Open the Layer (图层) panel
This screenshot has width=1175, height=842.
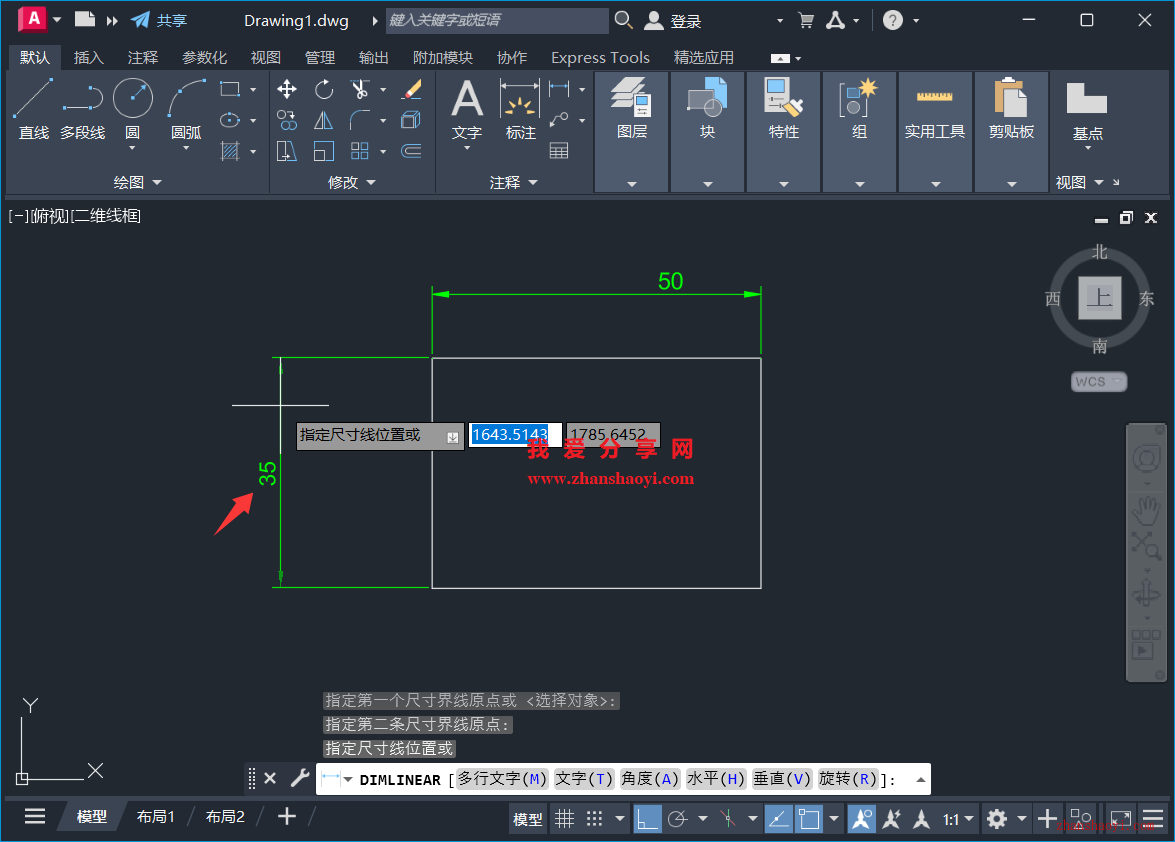[x=632, y=110]
